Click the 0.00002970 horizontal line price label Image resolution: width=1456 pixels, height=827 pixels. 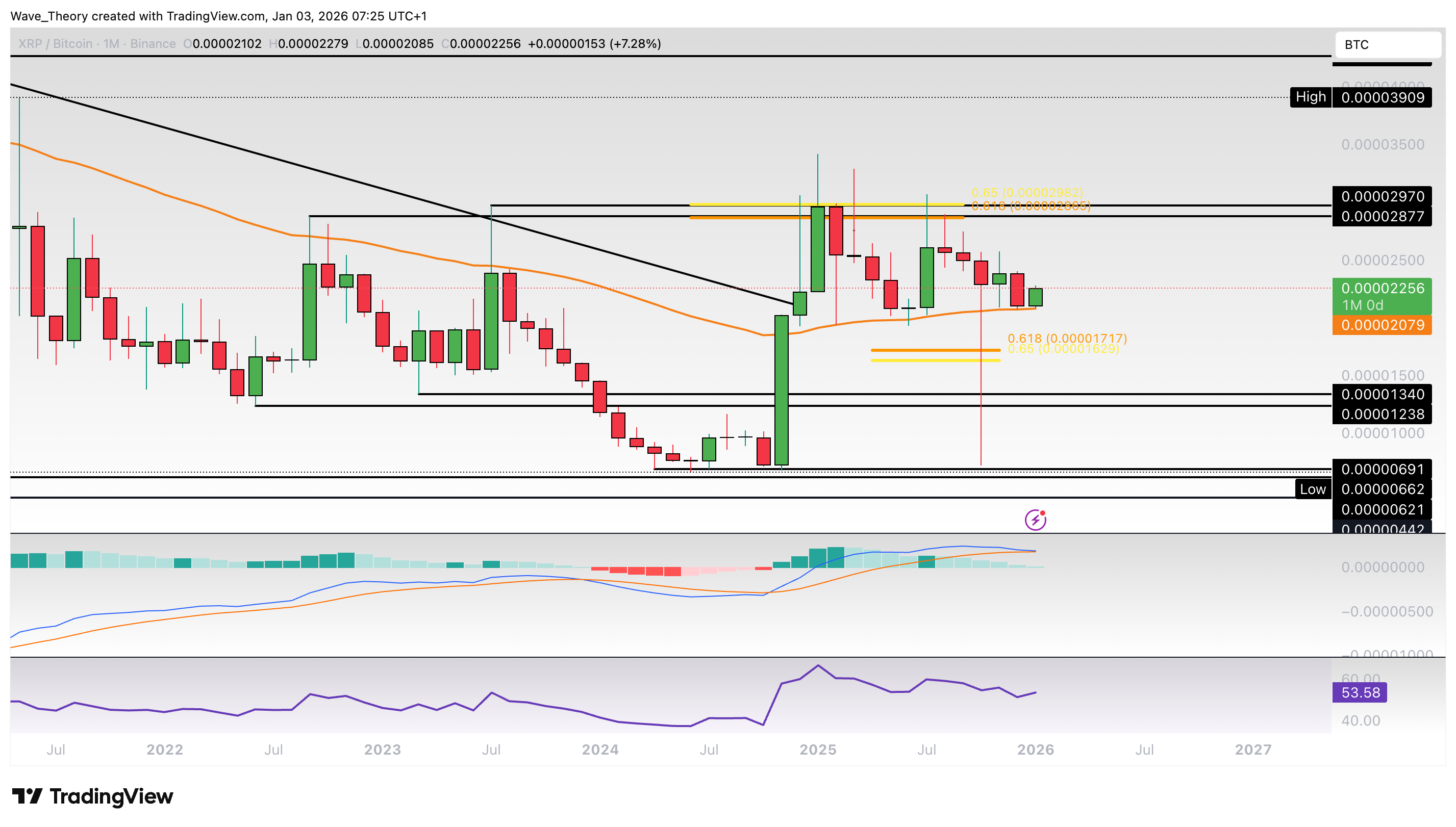[1382, 196]
